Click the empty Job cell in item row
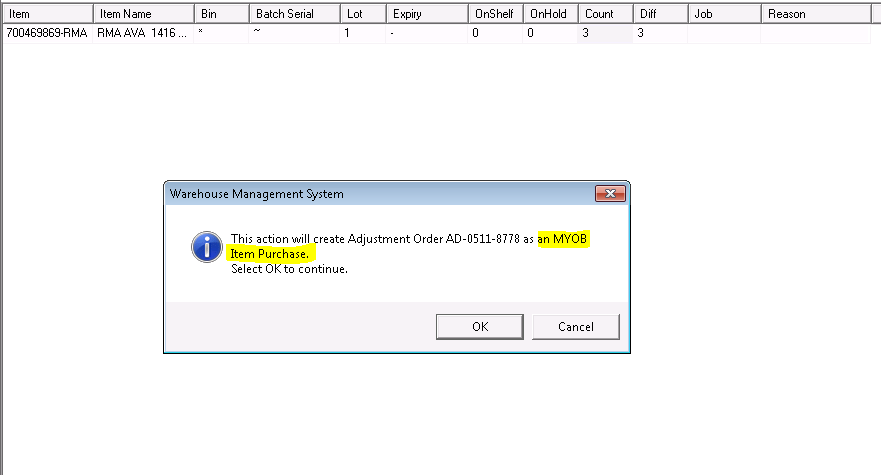This screenshot has height=475, width=881. [x=724, y=33]
